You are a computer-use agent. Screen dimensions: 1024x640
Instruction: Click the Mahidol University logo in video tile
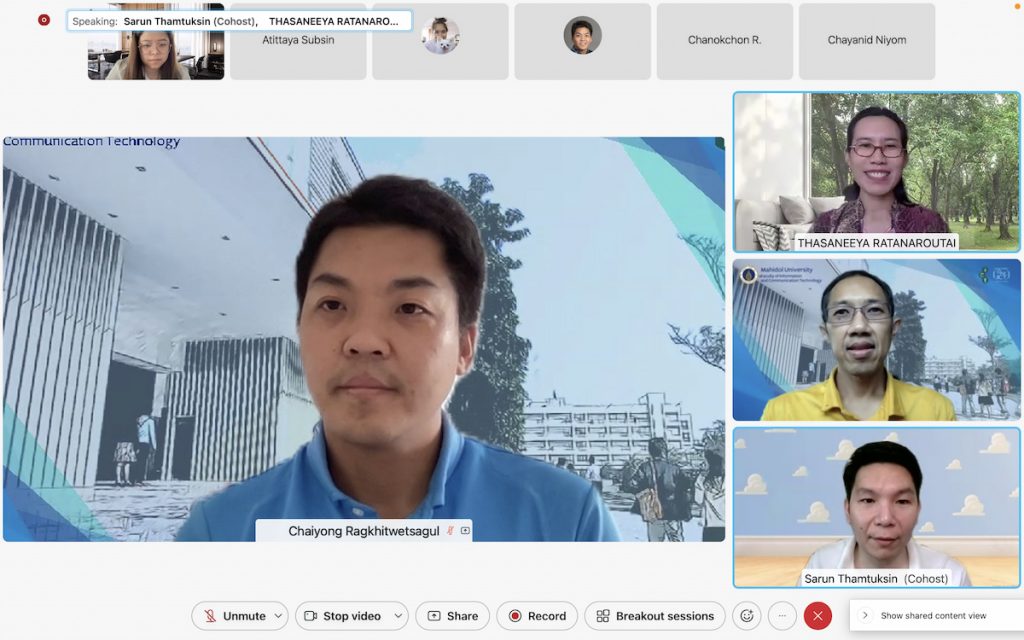(749, 274)
